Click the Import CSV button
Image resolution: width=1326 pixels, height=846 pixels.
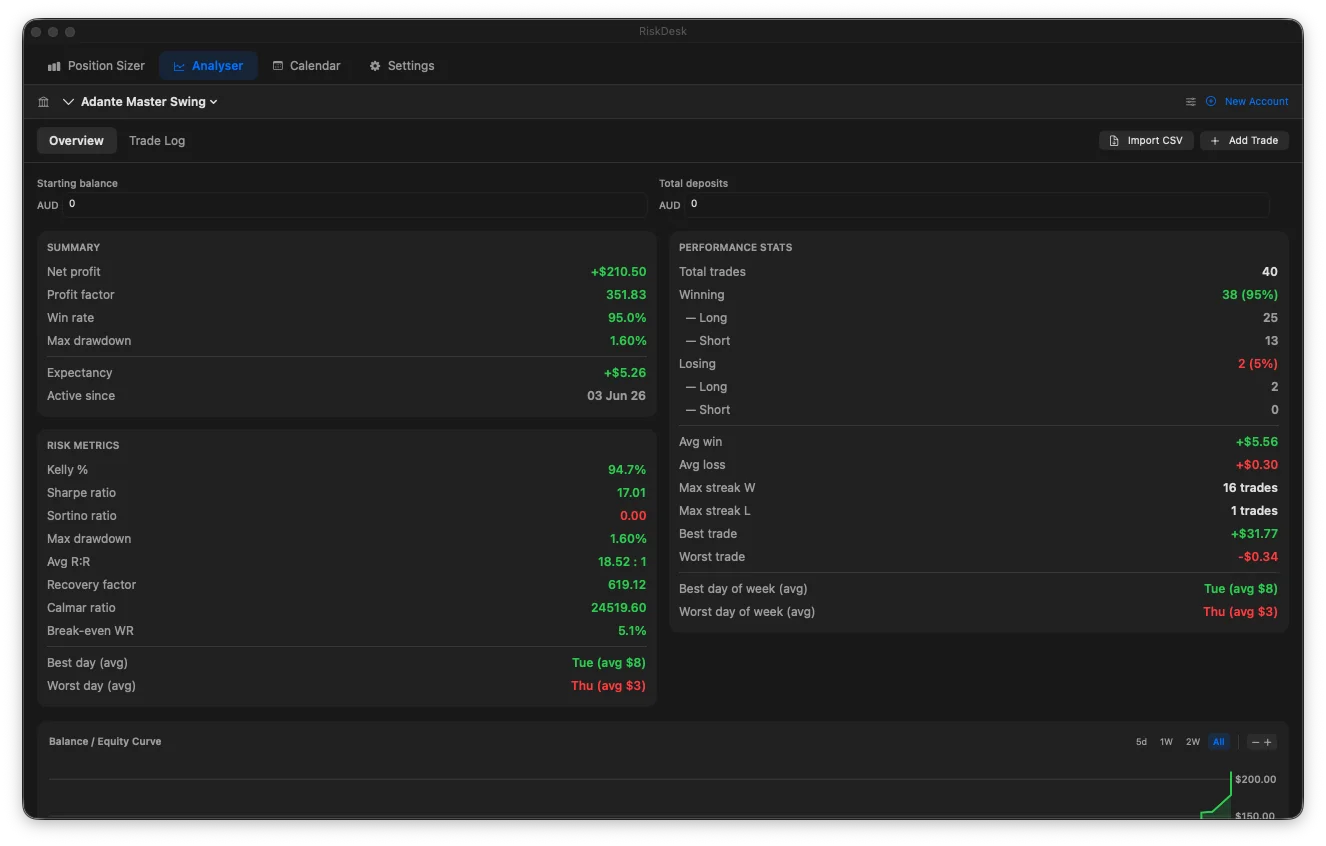click(1146, 141)
